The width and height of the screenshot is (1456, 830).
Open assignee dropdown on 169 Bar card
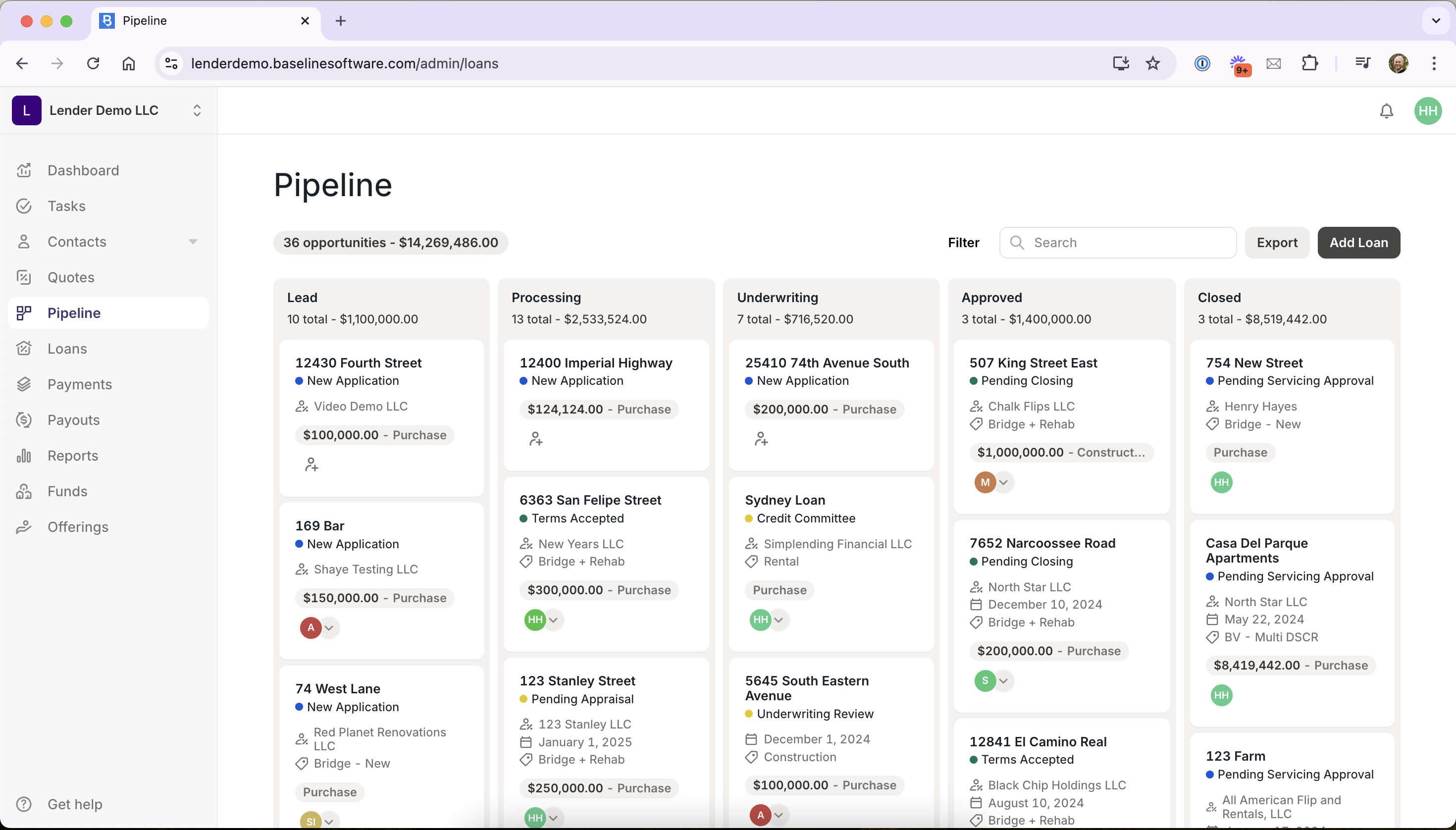coord(329,627)
